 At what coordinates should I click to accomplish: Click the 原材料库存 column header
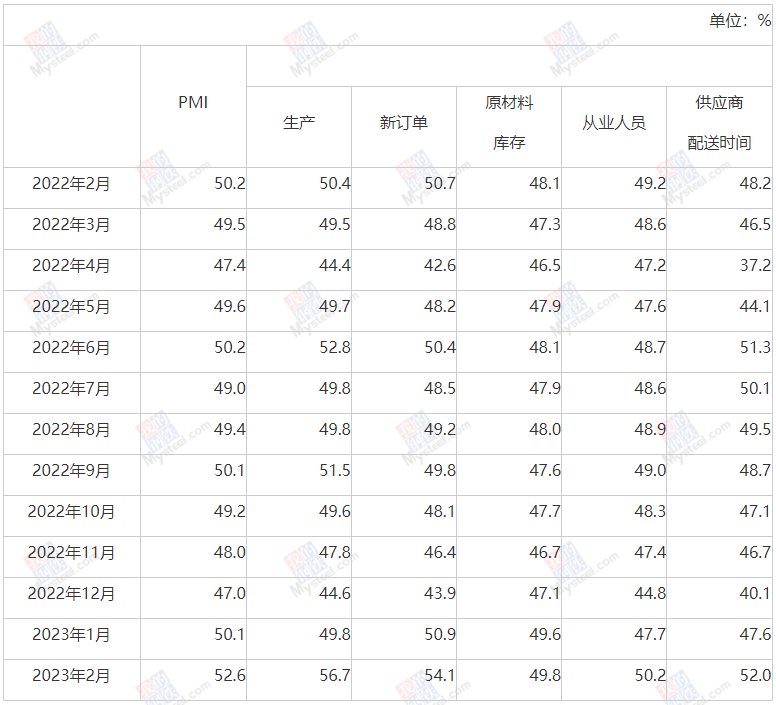(x=509, y=123)
